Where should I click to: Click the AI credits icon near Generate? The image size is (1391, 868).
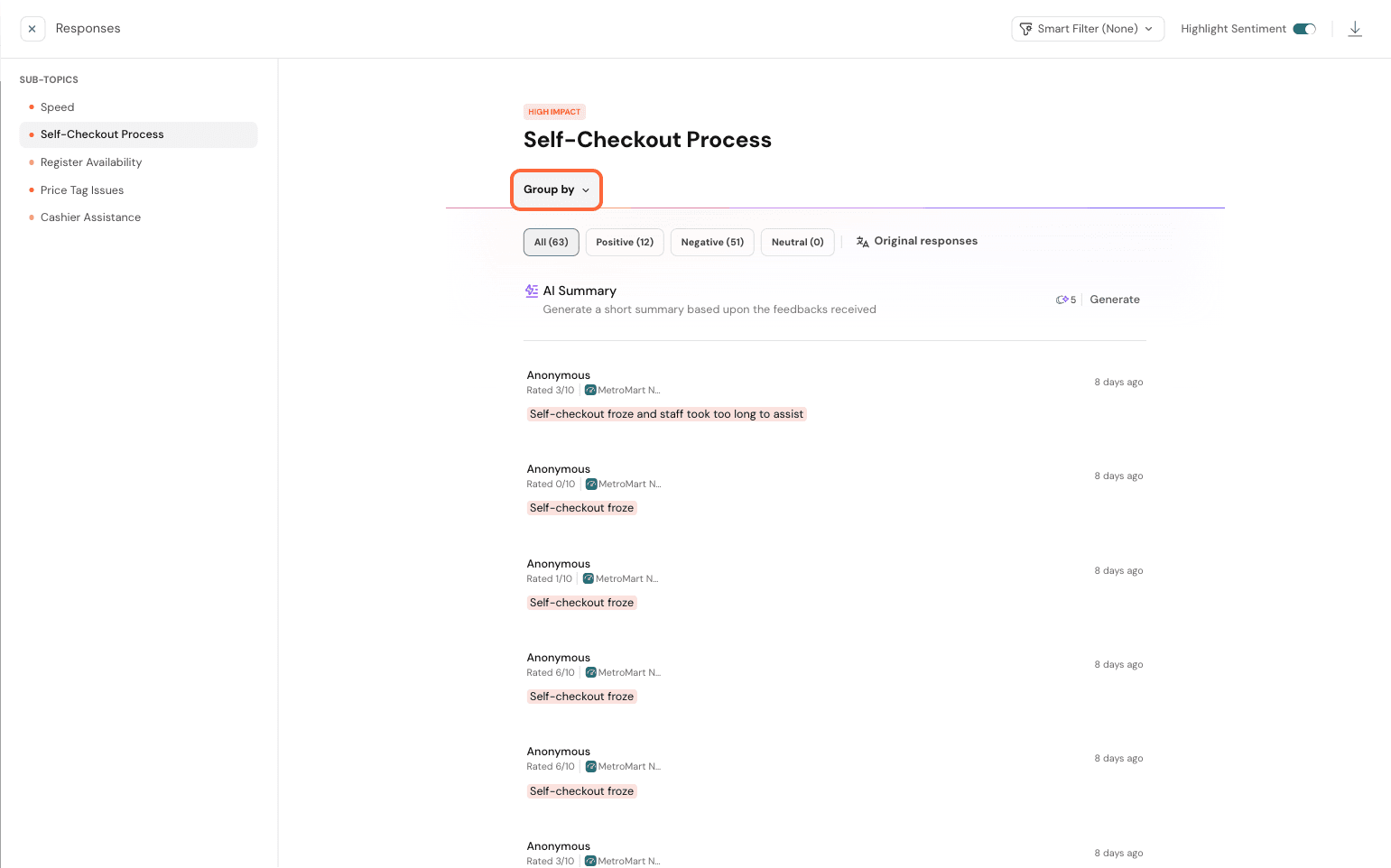pos(1062,300)
